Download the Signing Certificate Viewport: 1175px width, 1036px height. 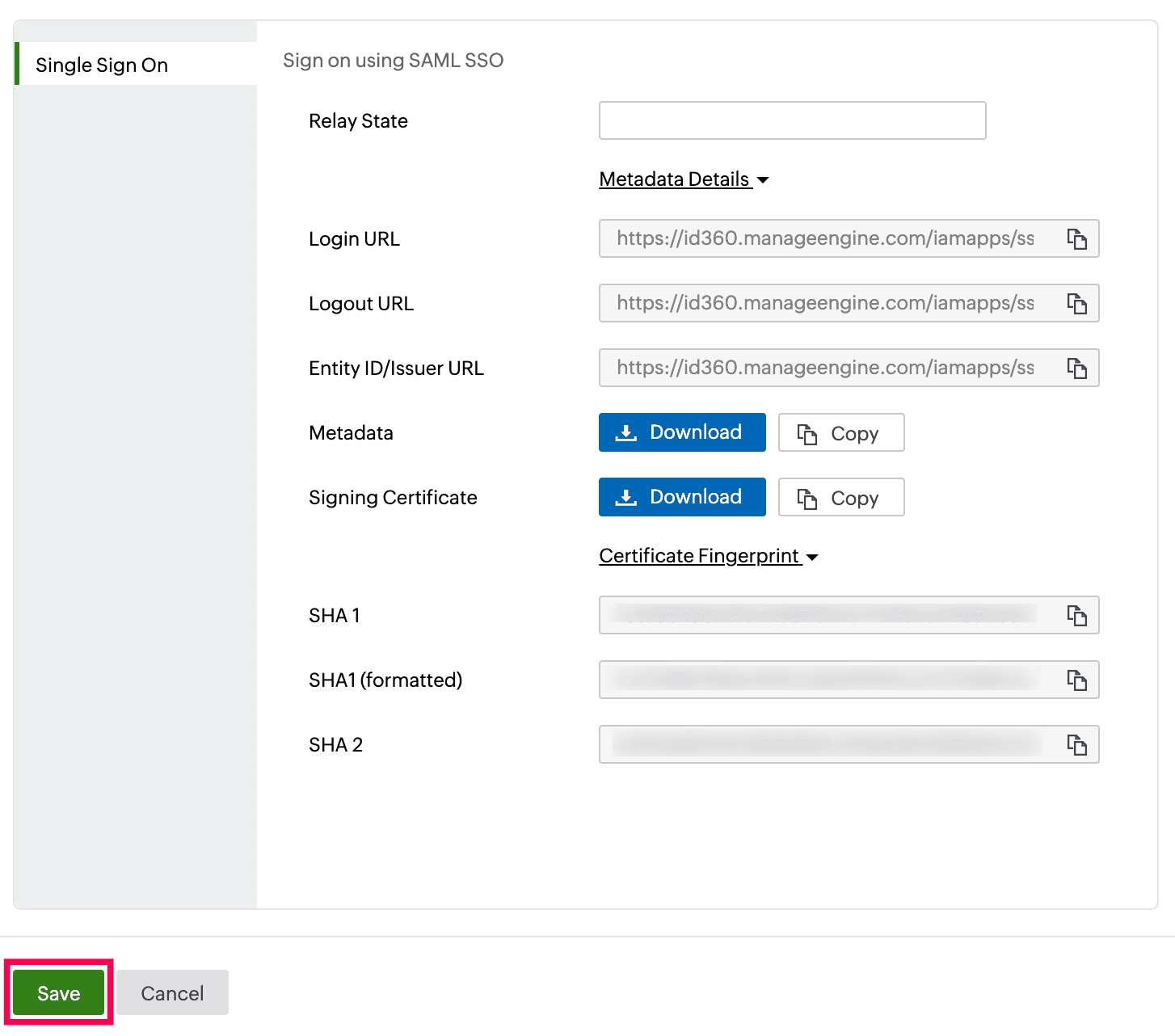(x=682, y=497)
